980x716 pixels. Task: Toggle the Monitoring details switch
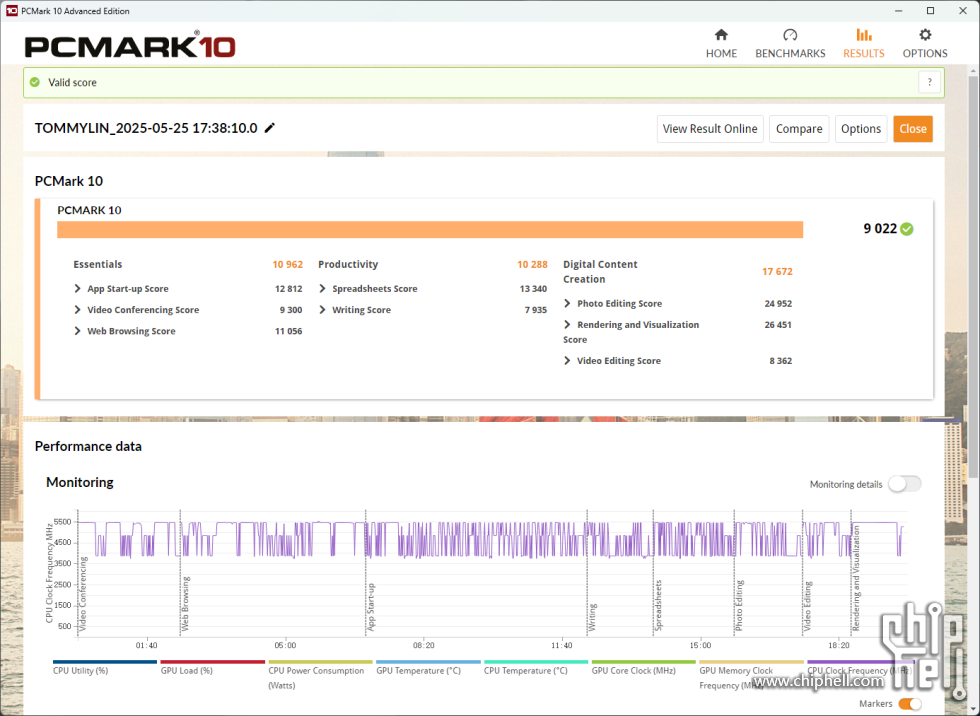[904, 484]
